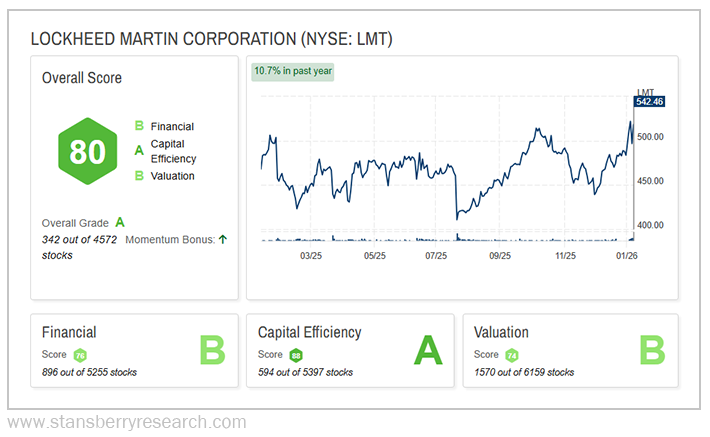
Task: Click the large B grade in Valuation card
Action: [x=653, y=352]
